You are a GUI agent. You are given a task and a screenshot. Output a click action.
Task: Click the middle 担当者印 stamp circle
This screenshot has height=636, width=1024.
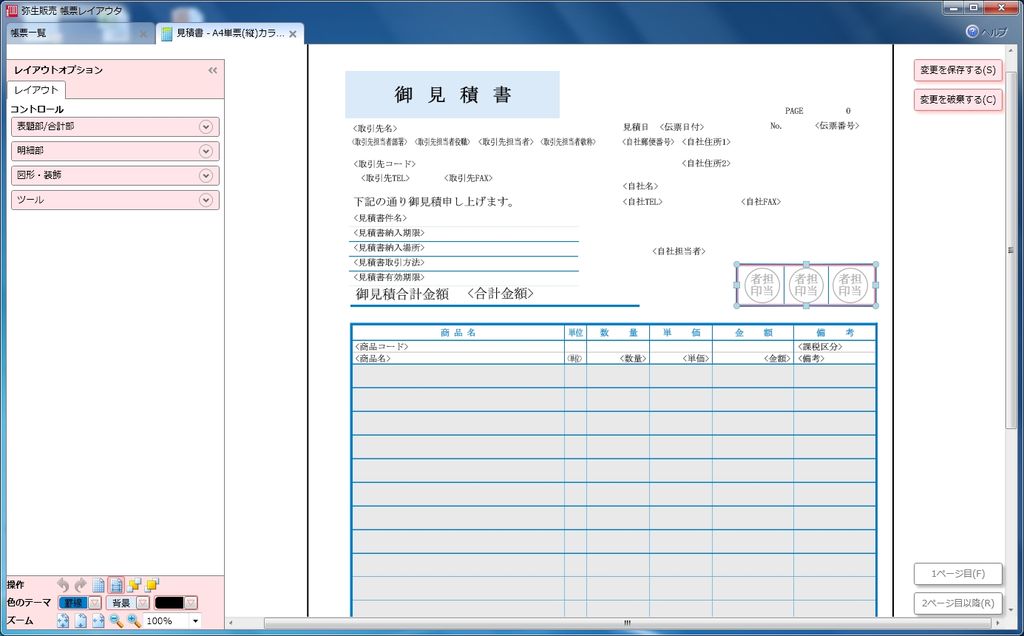806,285
